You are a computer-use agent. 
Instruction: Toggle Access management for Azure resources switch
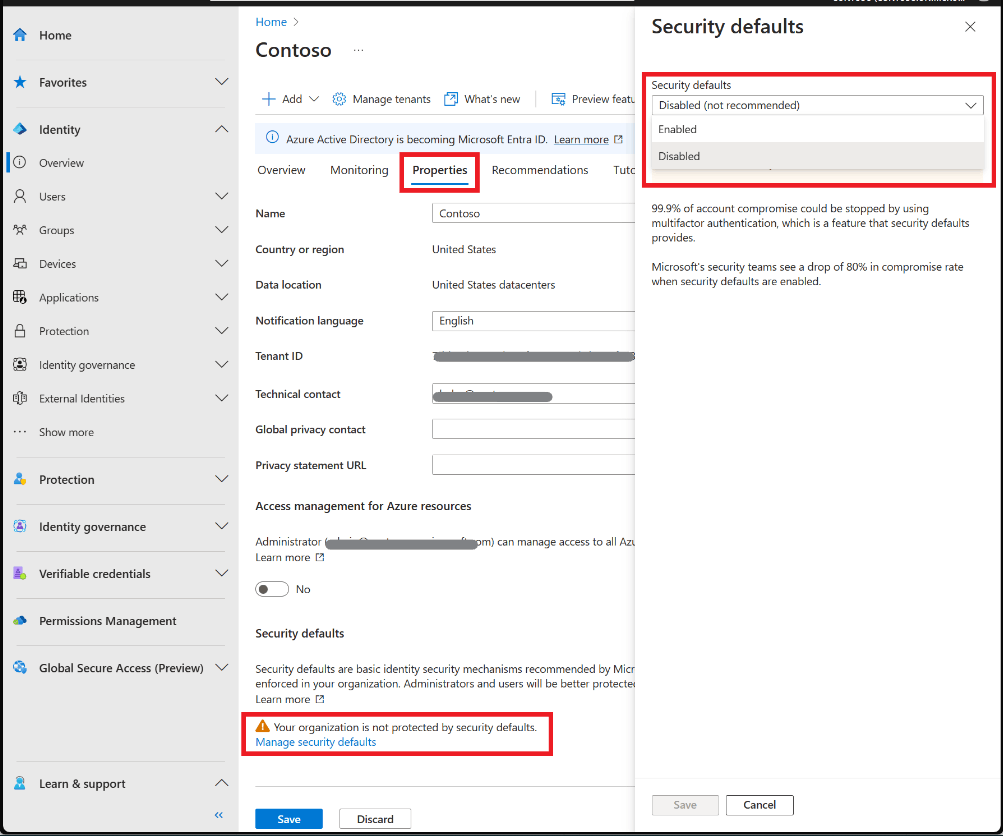tap(272, 589)
